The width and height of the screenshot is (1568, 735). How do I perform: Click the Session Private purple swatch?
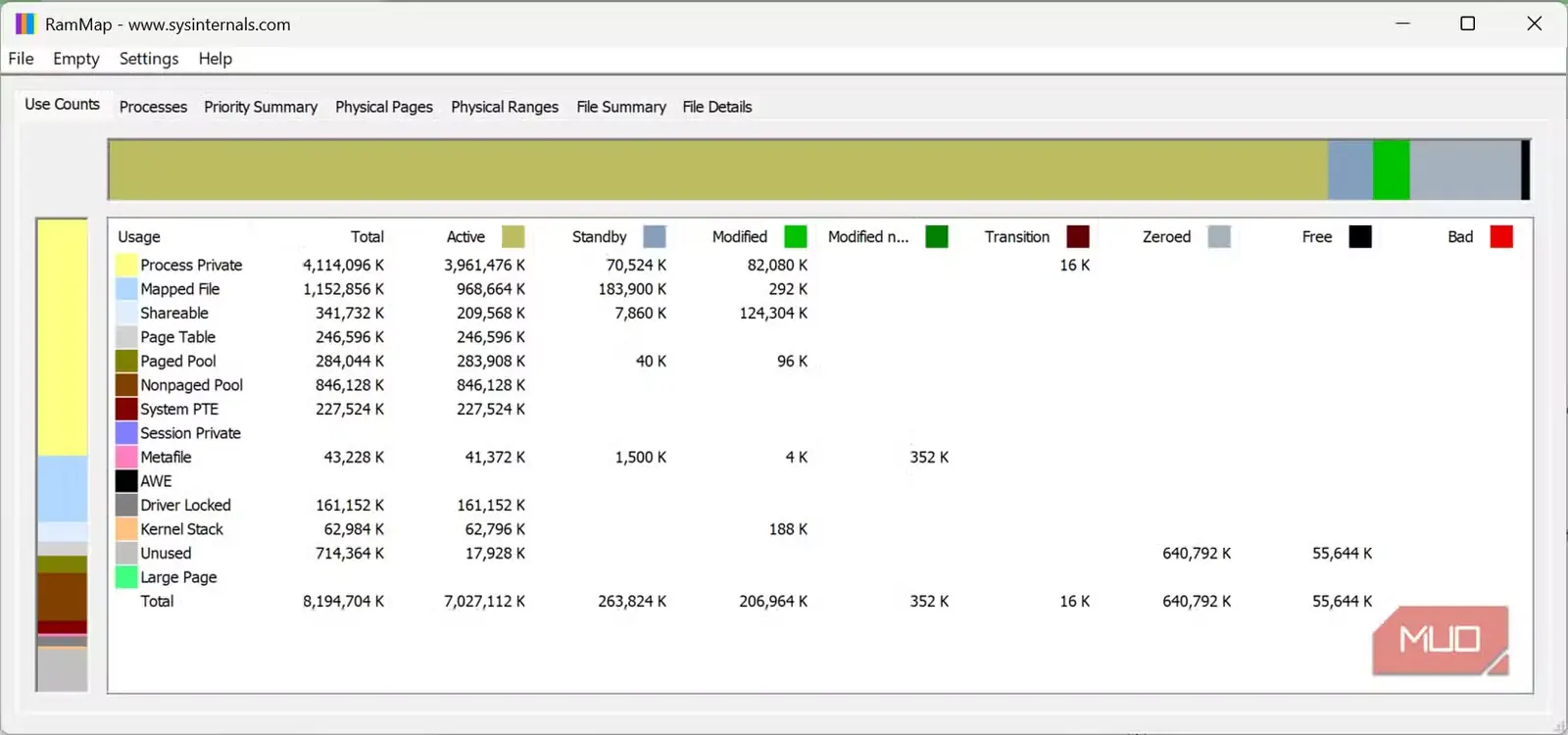(126, 433)
